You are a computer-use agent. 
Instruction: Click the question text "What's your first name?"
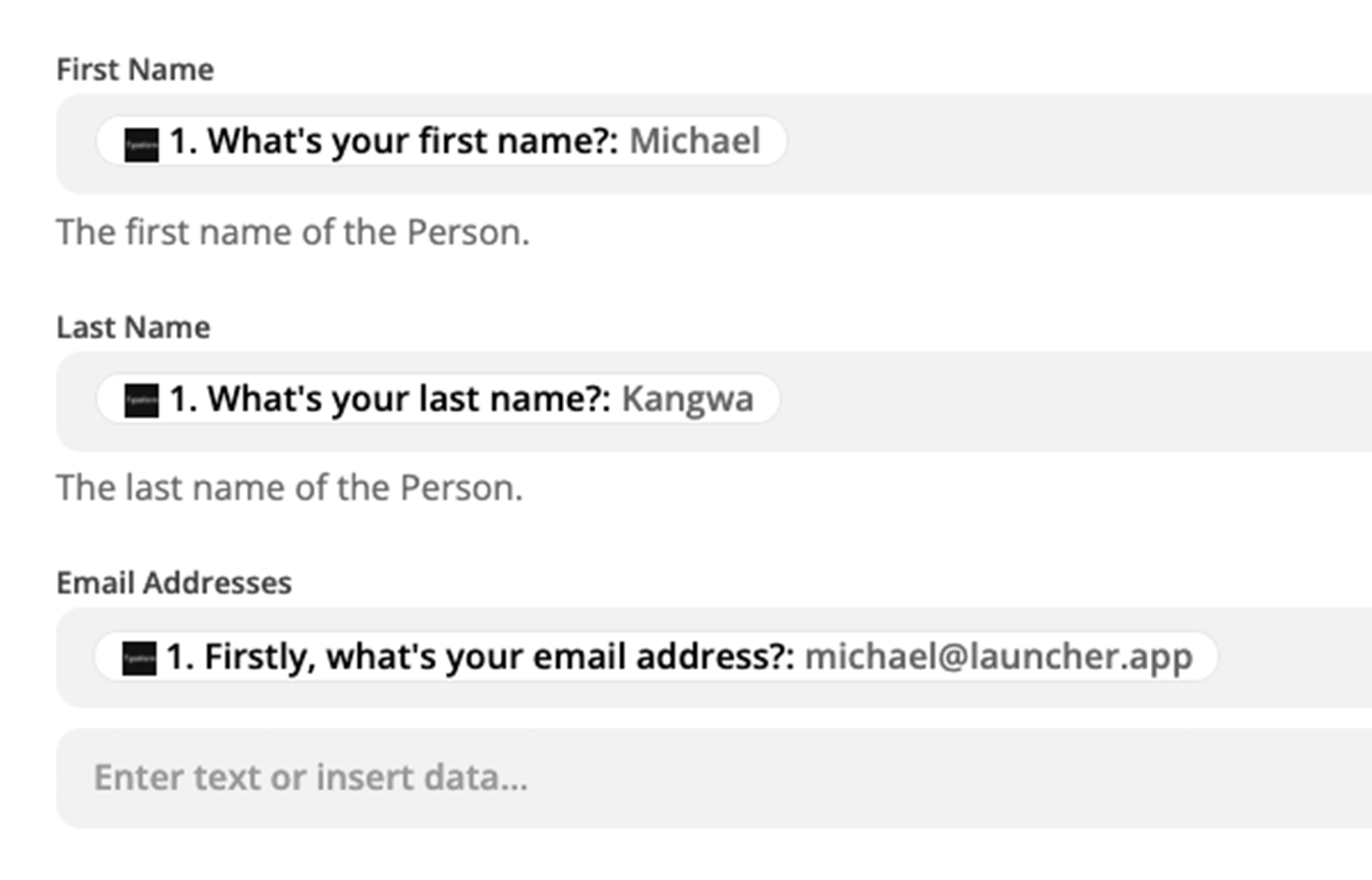click(x=414, y=141)
